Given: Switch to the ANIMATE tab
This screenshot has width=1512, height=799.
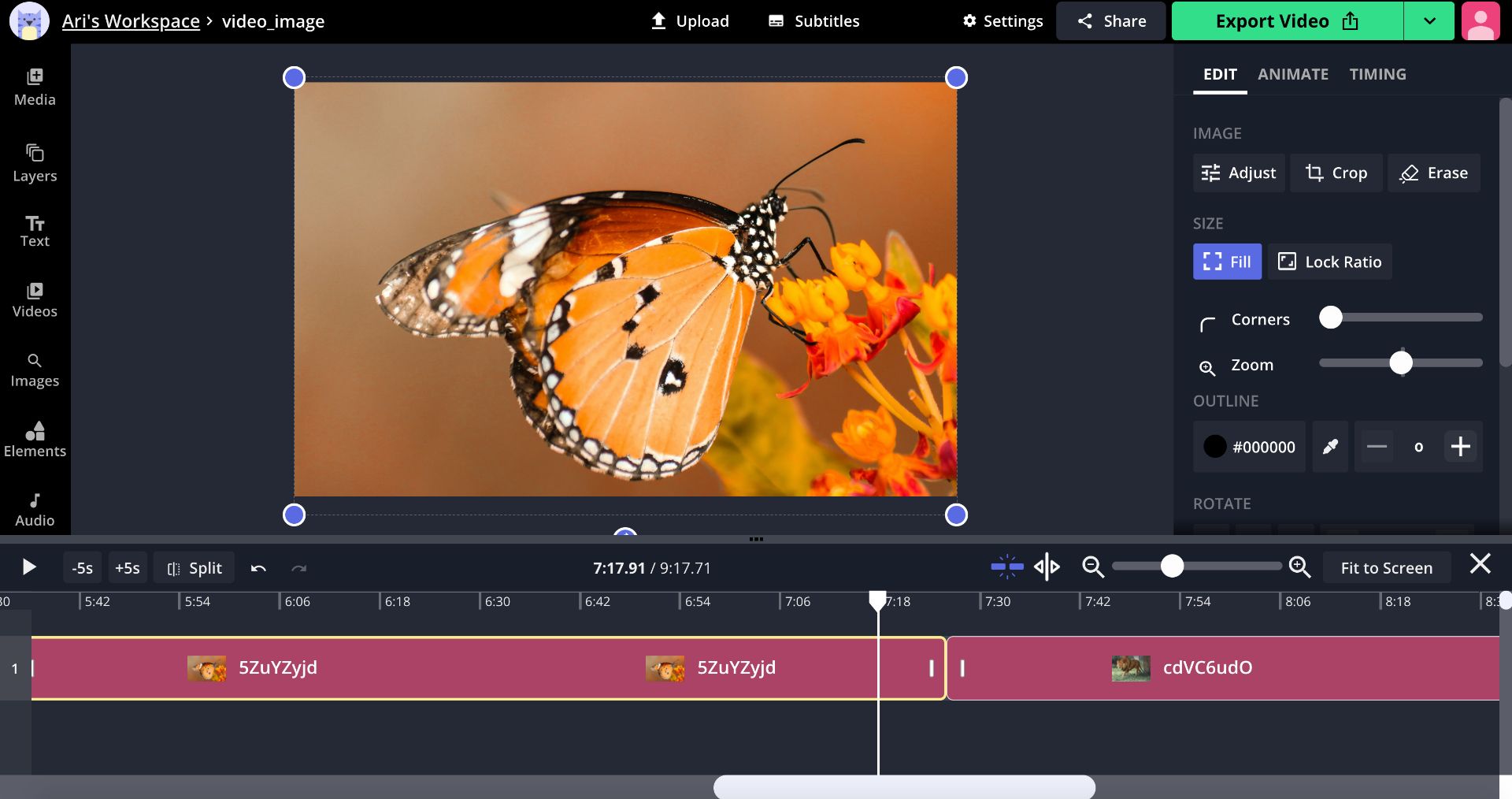Looking at the screenshot, I should 1292,74.
